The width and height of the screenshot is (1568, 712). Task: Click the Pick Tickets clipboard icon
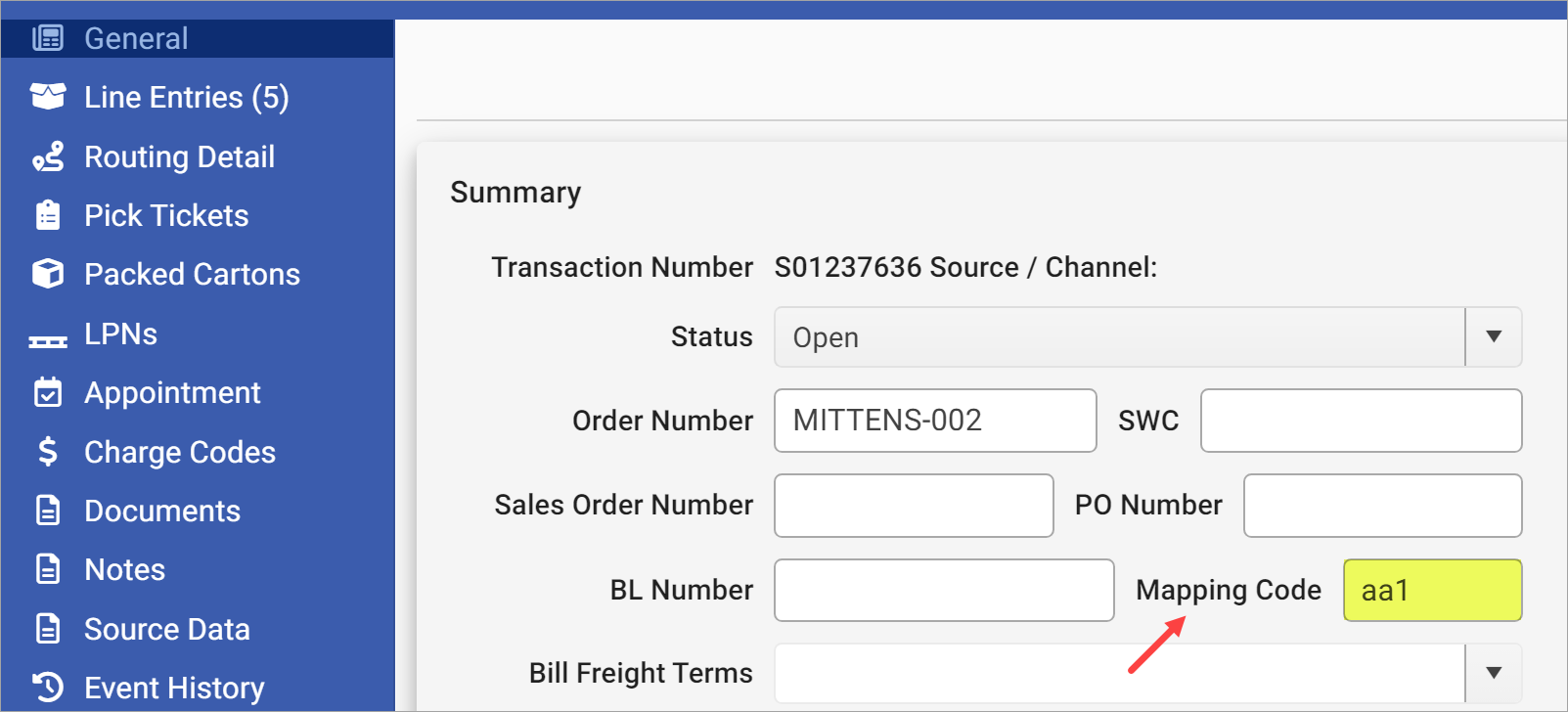click(47, 215)
